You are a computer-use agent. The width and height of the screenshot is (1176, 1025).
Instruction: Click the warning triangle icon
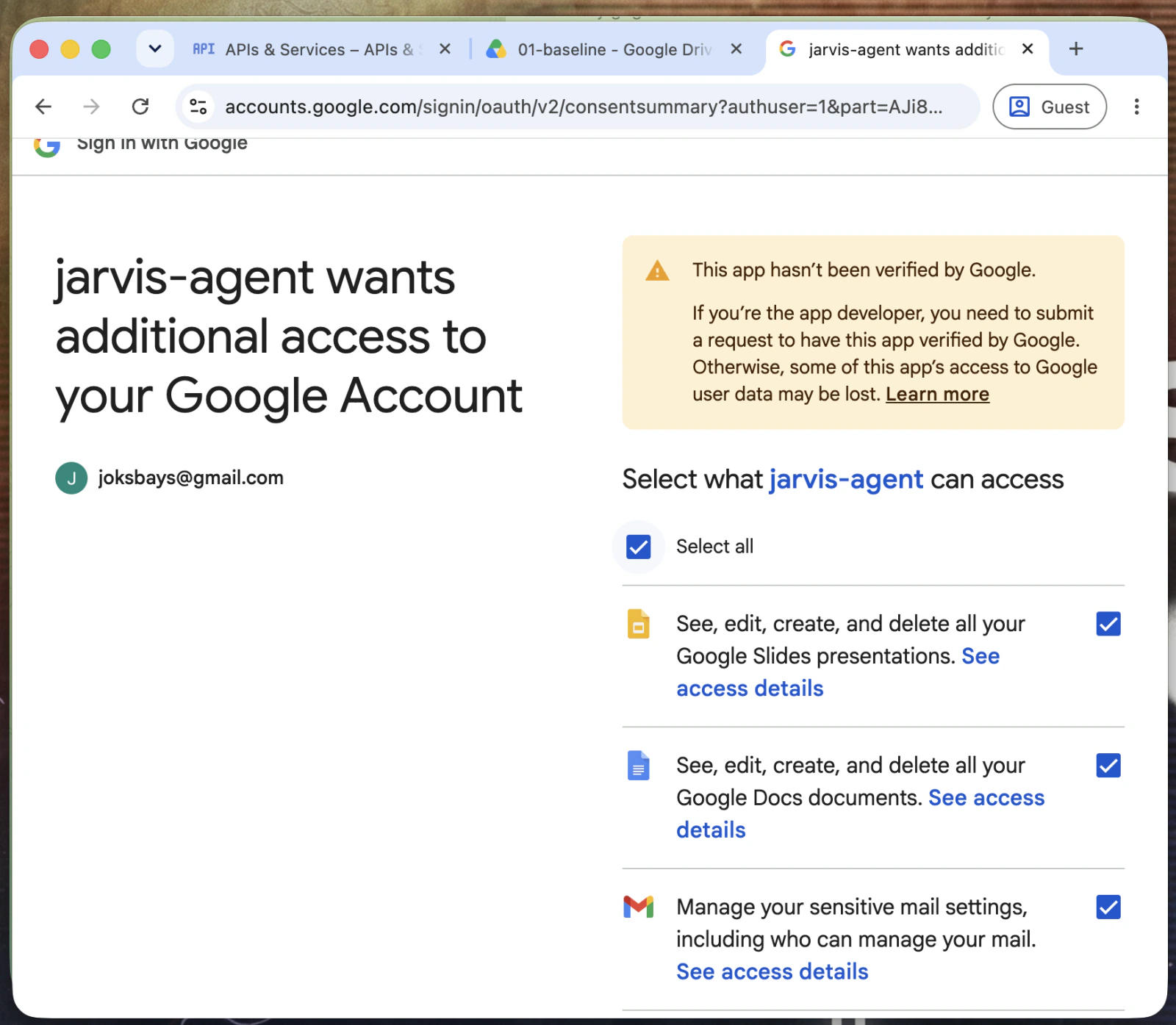(x=657, y=271)
